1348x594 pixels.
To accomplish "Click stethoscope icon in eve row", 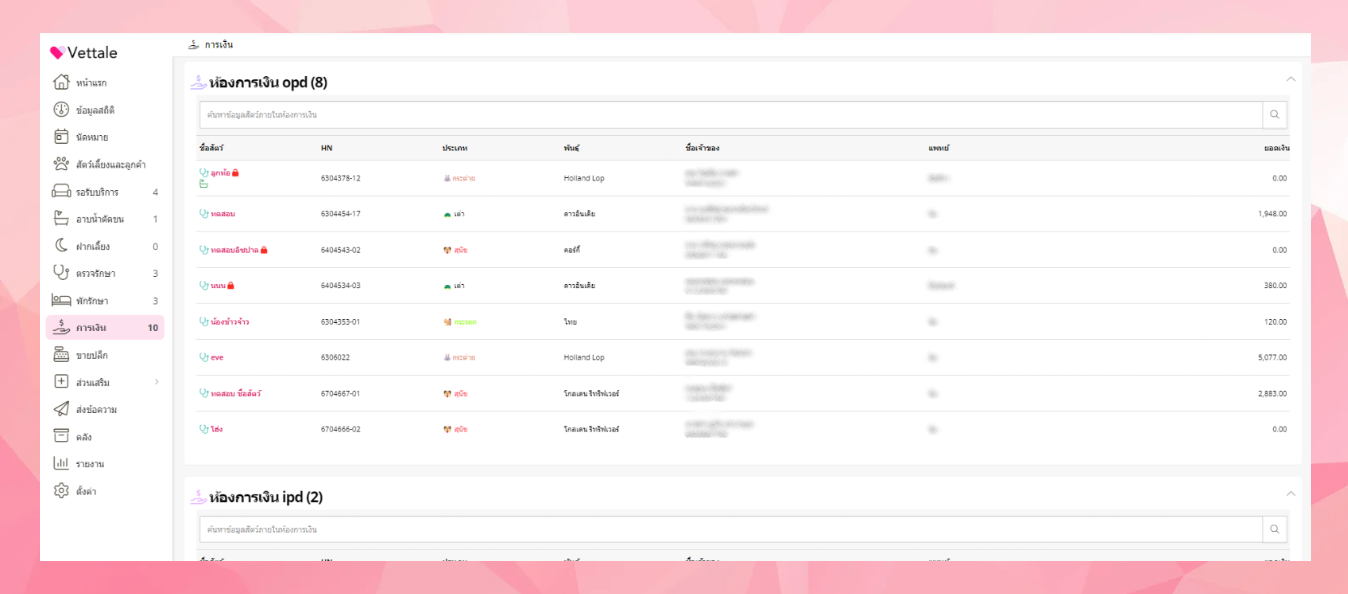I will click(204, 357).
